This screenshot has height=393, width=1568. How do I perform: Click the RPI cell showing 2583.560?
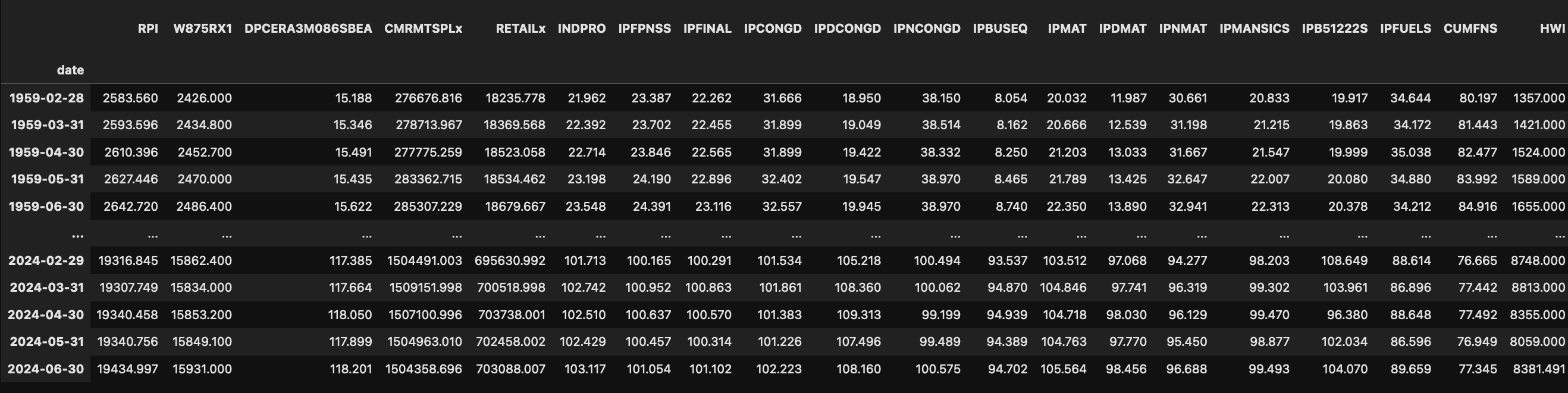(x=130, y=98)
